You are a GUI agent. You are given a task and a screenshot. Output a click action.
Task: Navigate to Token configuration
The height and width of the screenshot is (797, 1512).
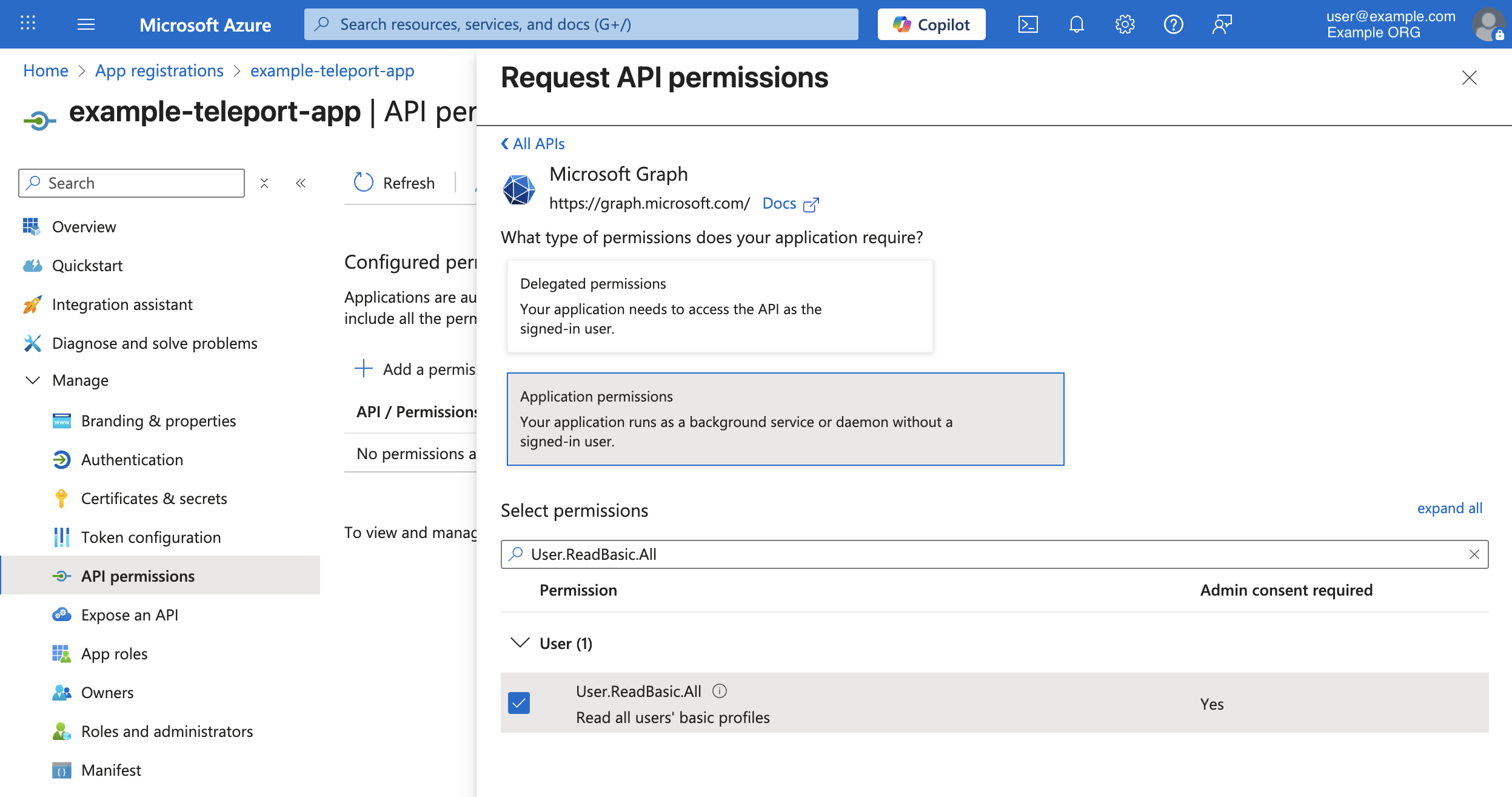(x=150, y=537)
